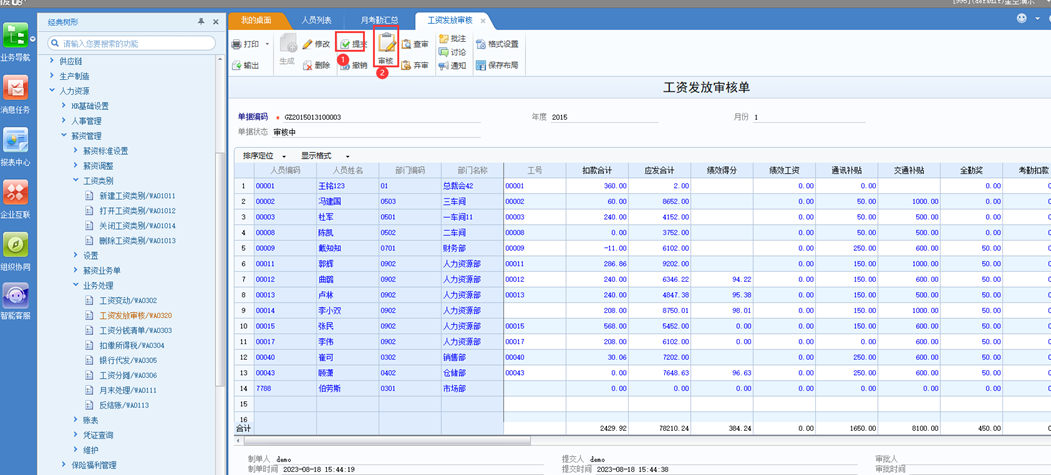Pin the 经典树形 panel with pushpin
The image size is (1051, 475).
(201, 22)
